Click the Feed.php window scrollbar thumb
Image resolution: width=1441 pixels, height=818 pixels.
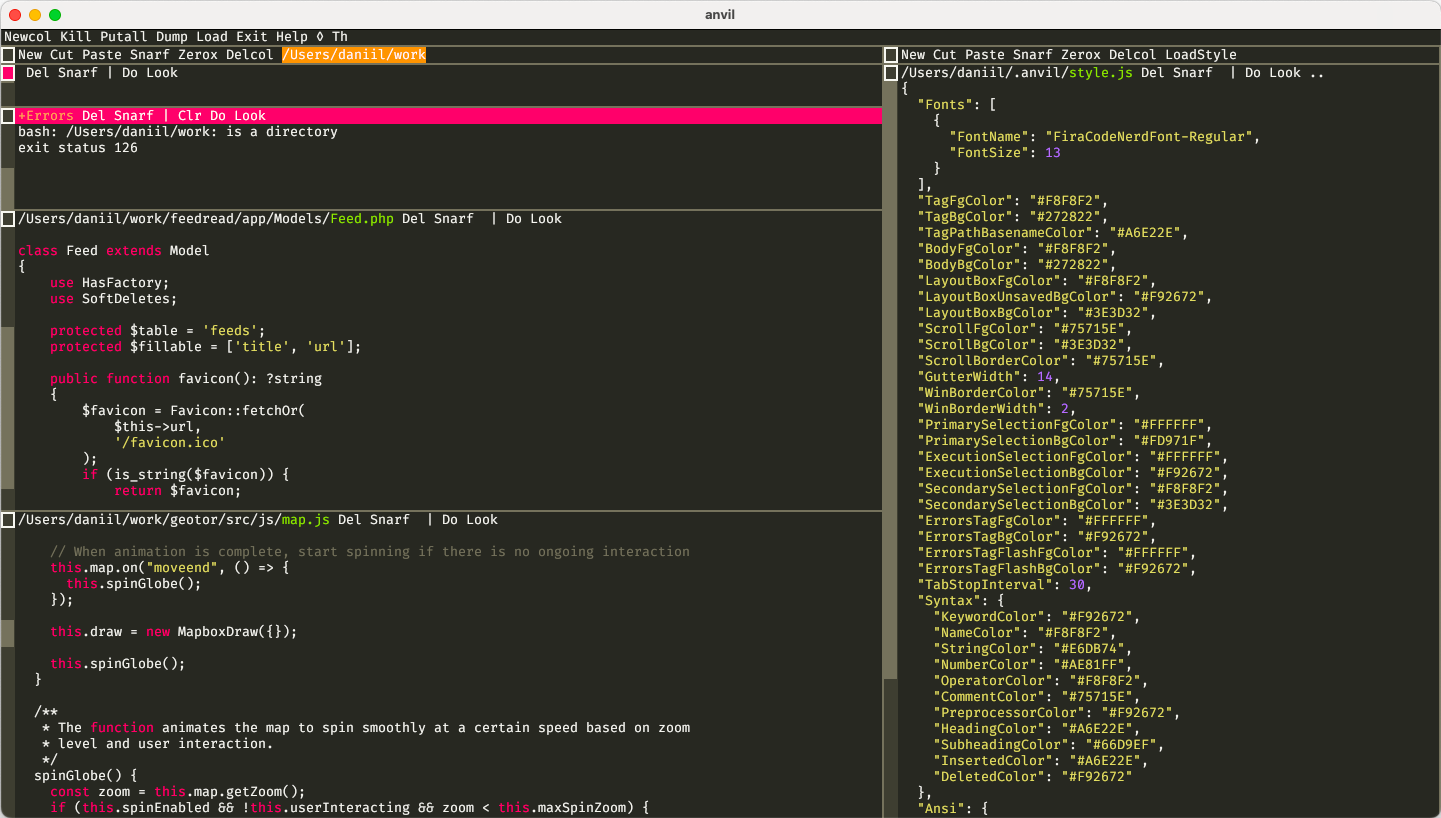click(8, 406)
